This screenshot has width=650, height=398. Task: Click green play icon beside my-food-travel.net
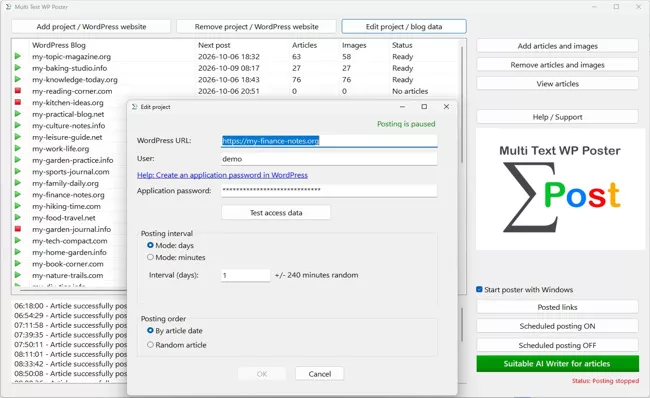click(17, 217)
